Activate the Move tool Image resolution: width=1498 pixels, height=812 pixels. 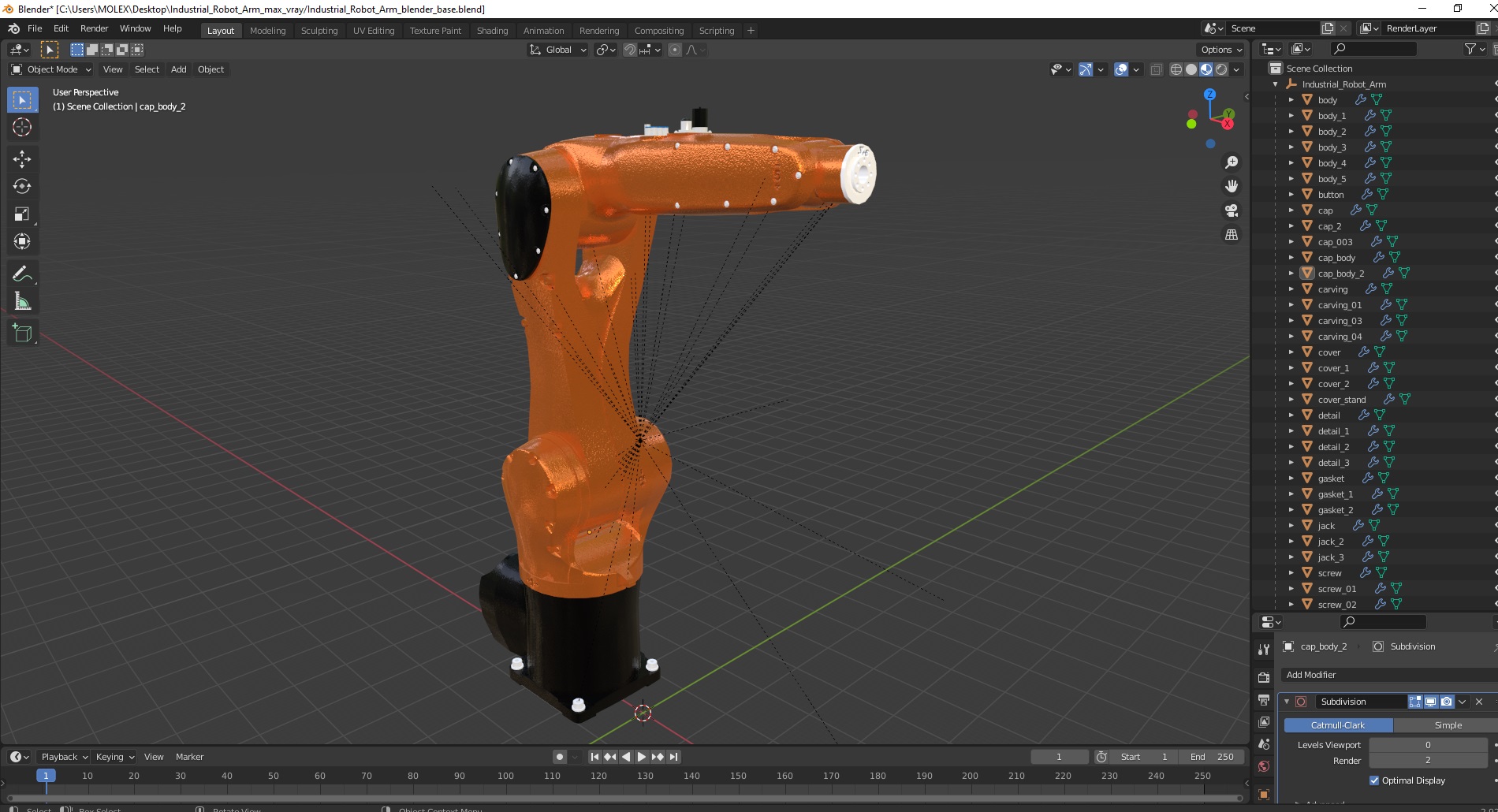click(x=22, y=158)
